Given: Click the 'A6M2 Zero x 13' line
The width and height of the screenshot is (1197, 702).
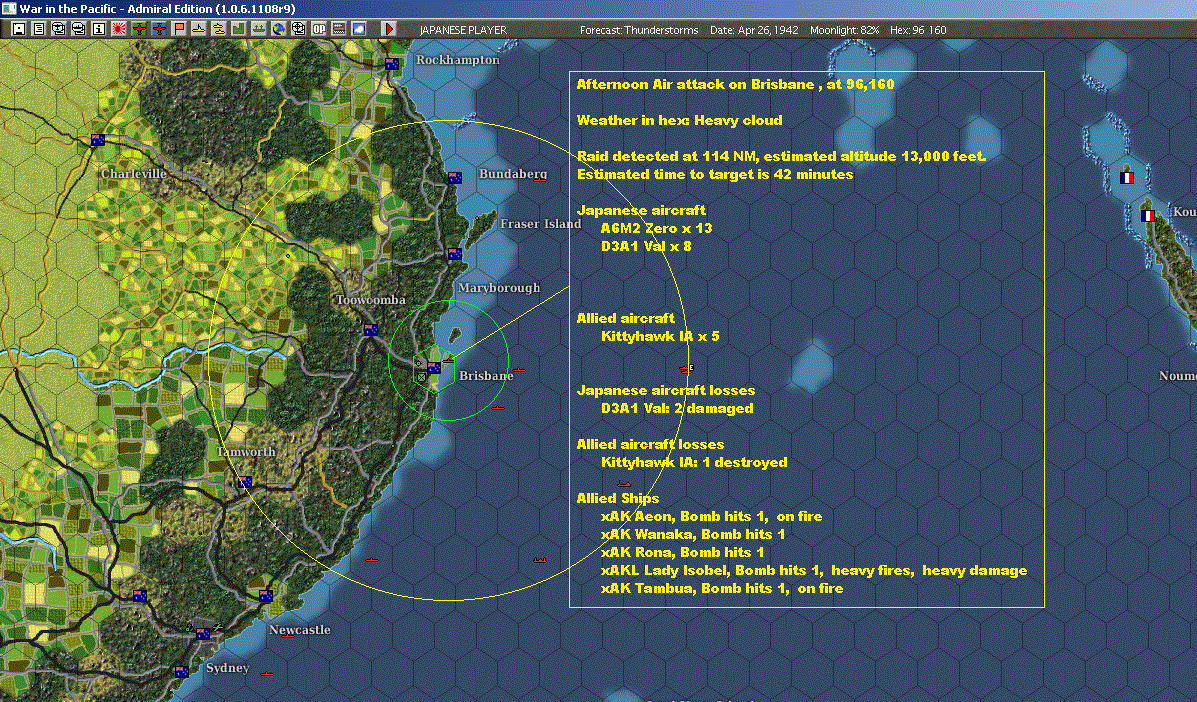Looking at the screenshot, I should point(657,228).
